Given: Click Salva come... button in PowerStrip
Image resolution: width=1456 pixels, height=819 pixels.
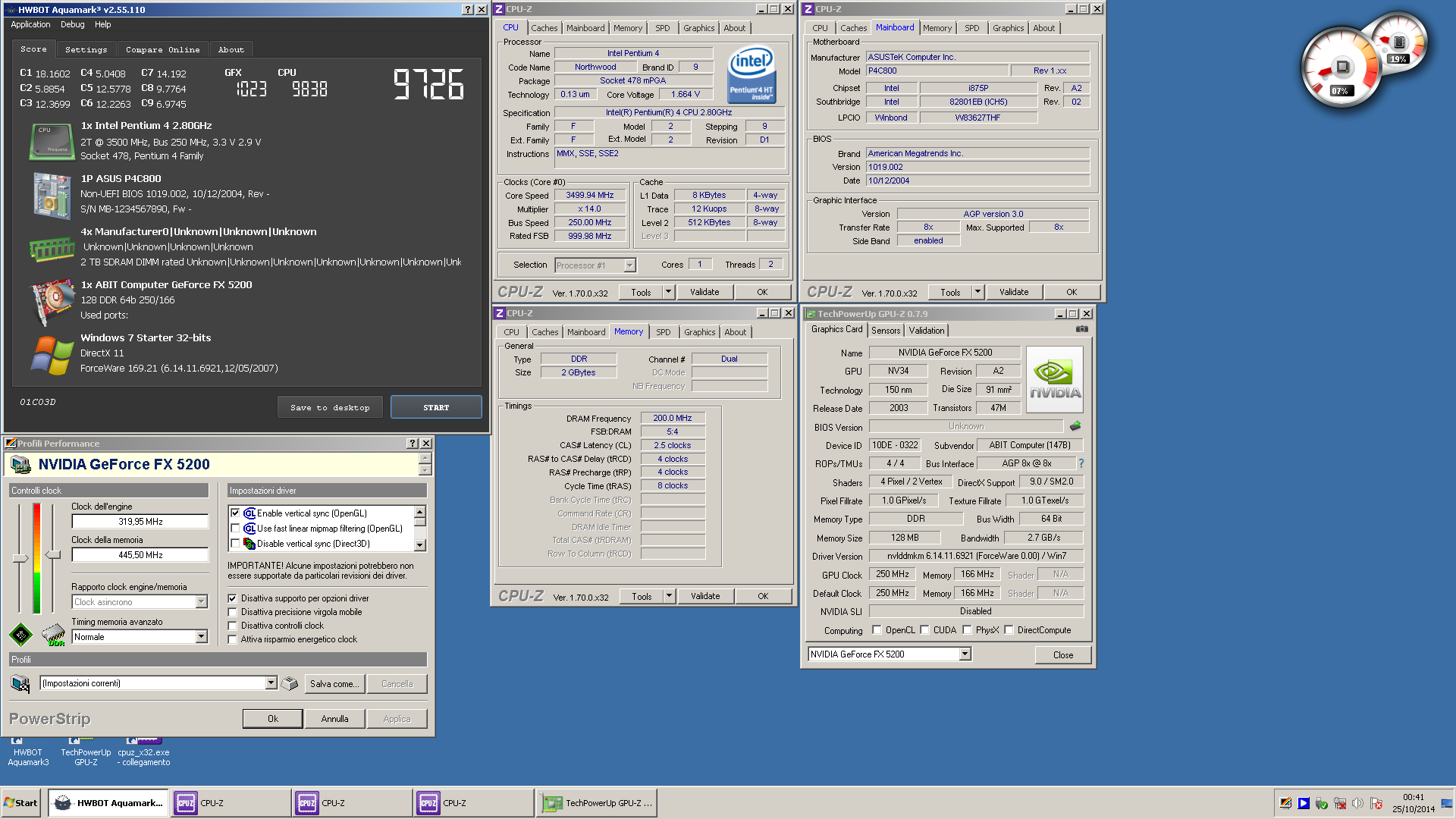Looking at the screenshot, I should tap(334, 684).
